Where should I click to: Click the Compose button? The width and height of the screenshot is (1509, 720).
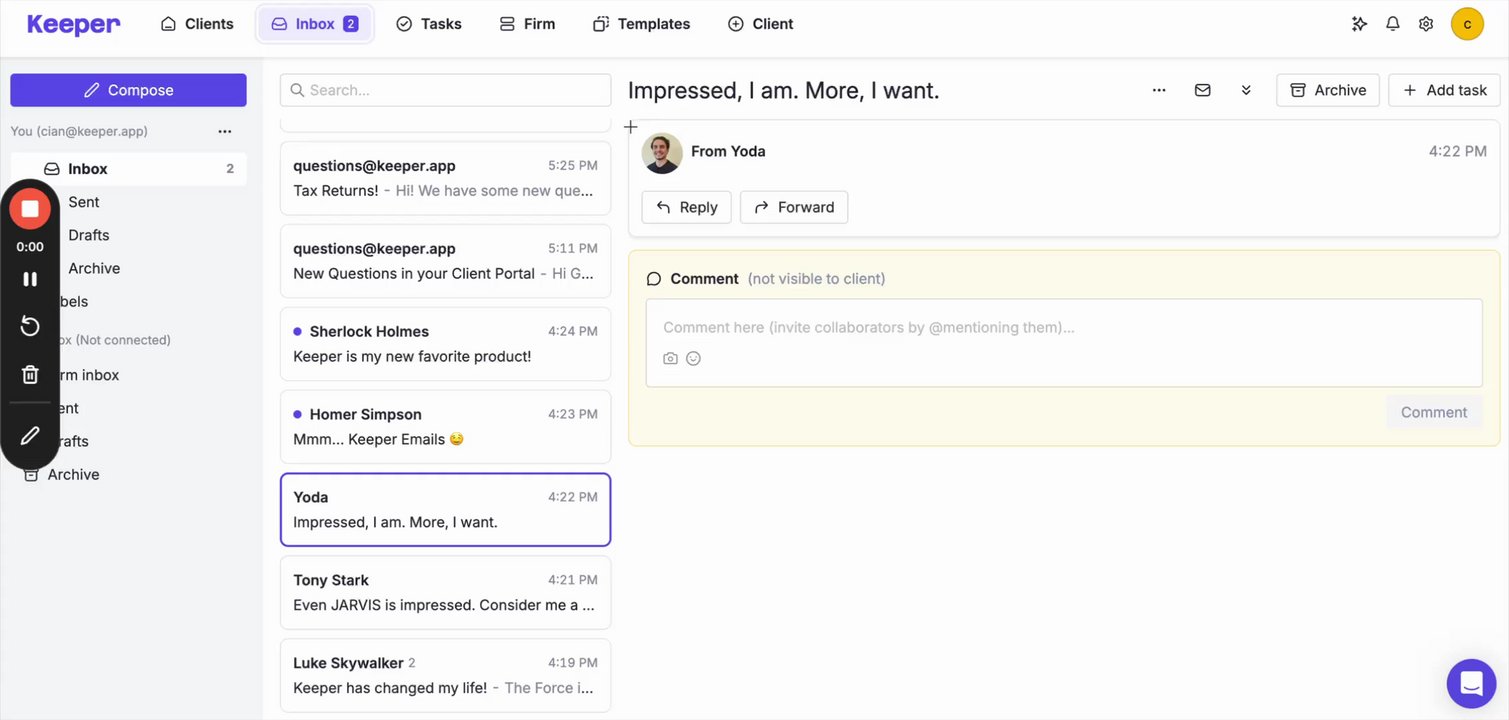[x=128, y=90]
